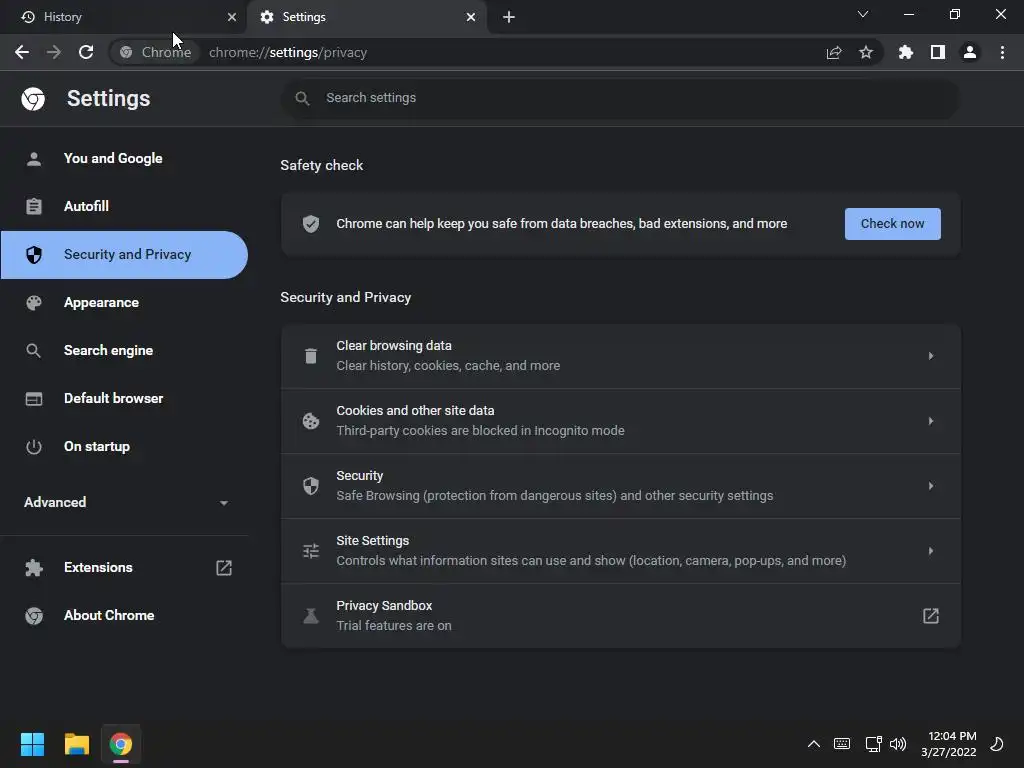
Task: Click the Extensions external-link icon
Action: [224, 568]
